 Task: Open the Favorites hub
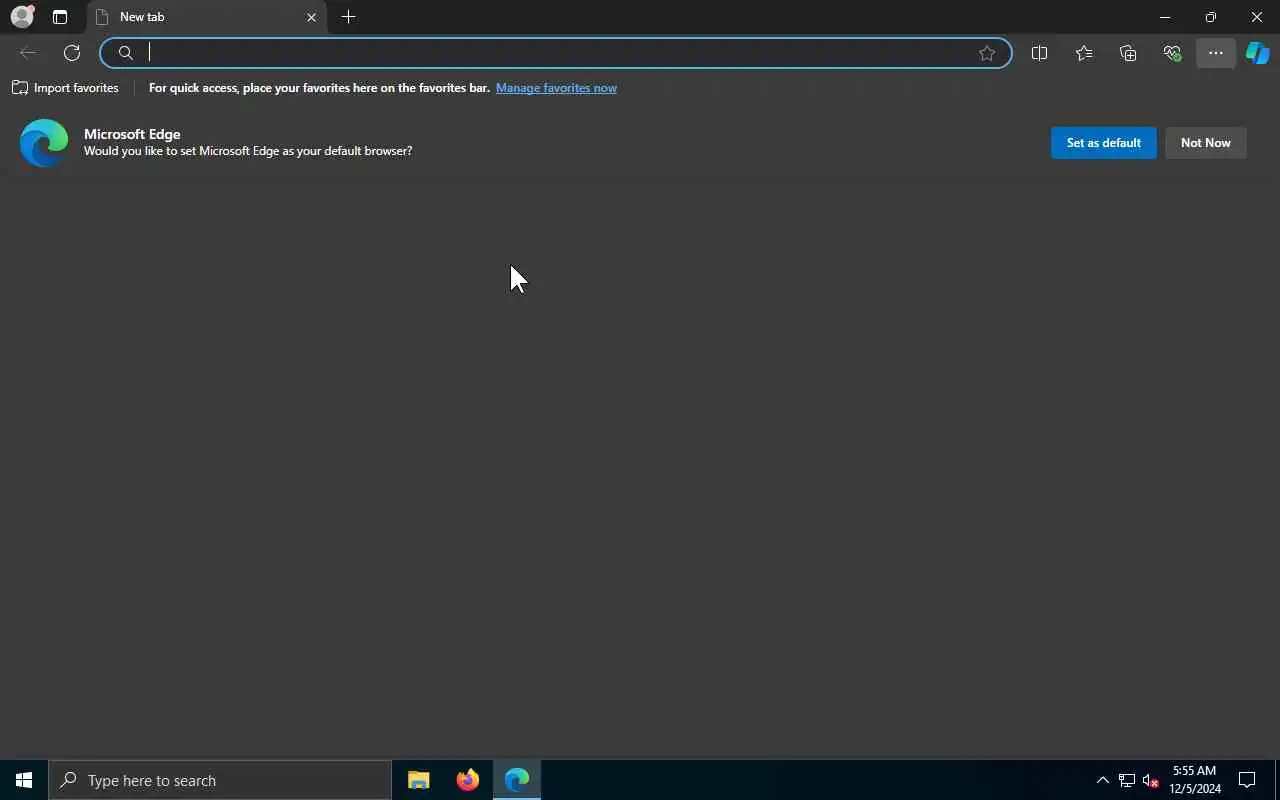(x=1084, y=53)
